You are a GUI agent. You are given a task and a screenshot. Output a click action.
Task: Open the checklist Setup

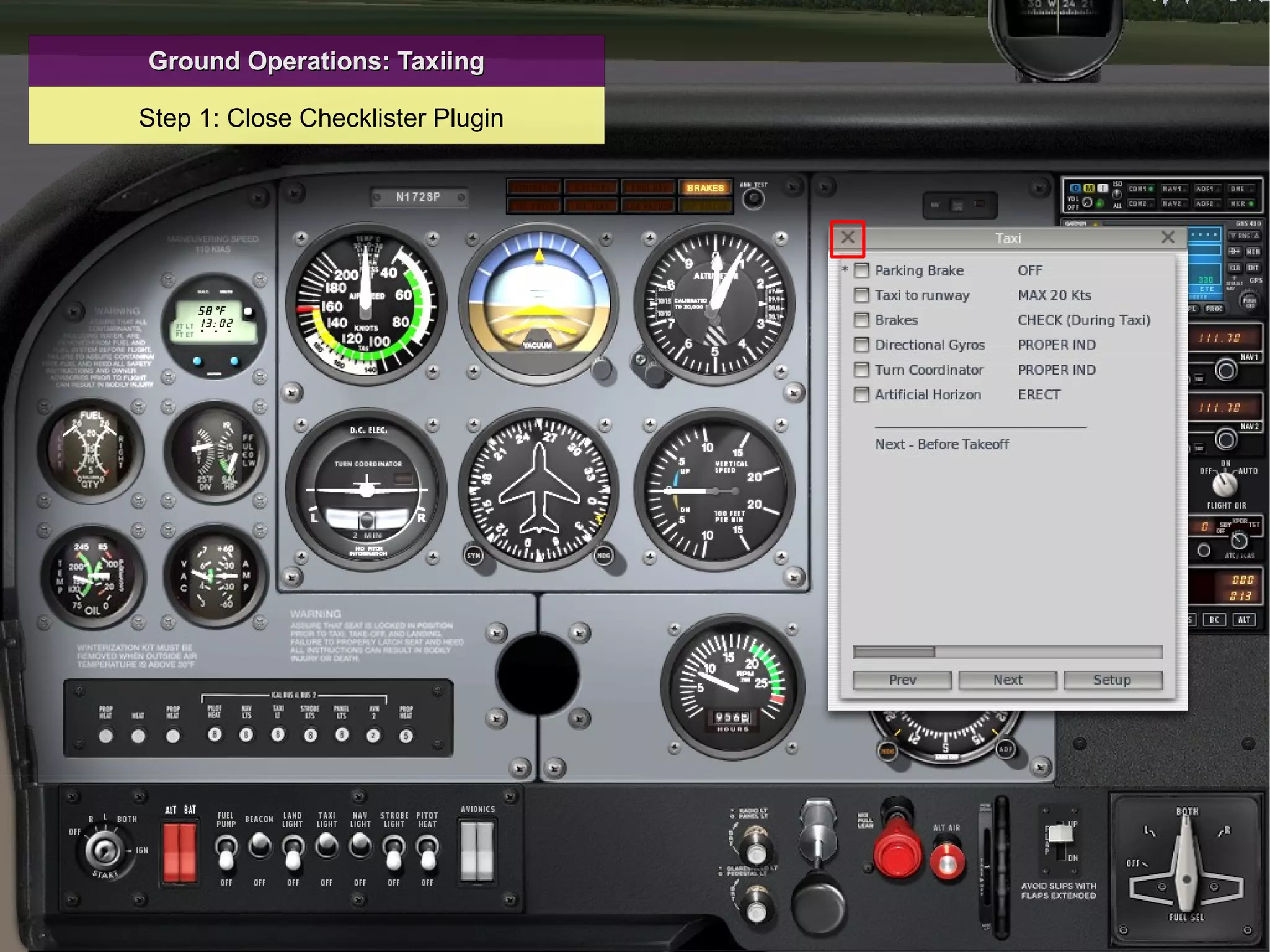point(1112,680)
